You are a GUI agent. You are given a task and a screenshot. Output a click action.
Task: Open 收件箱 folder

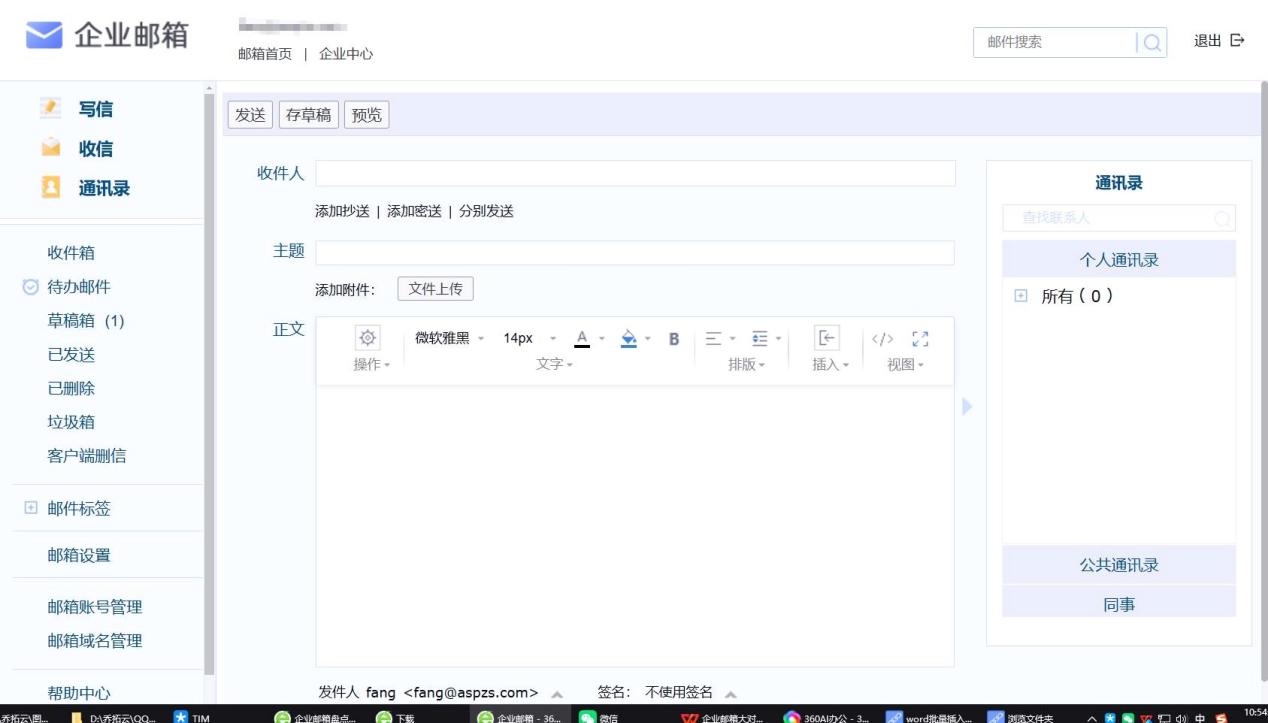point(71,253)
